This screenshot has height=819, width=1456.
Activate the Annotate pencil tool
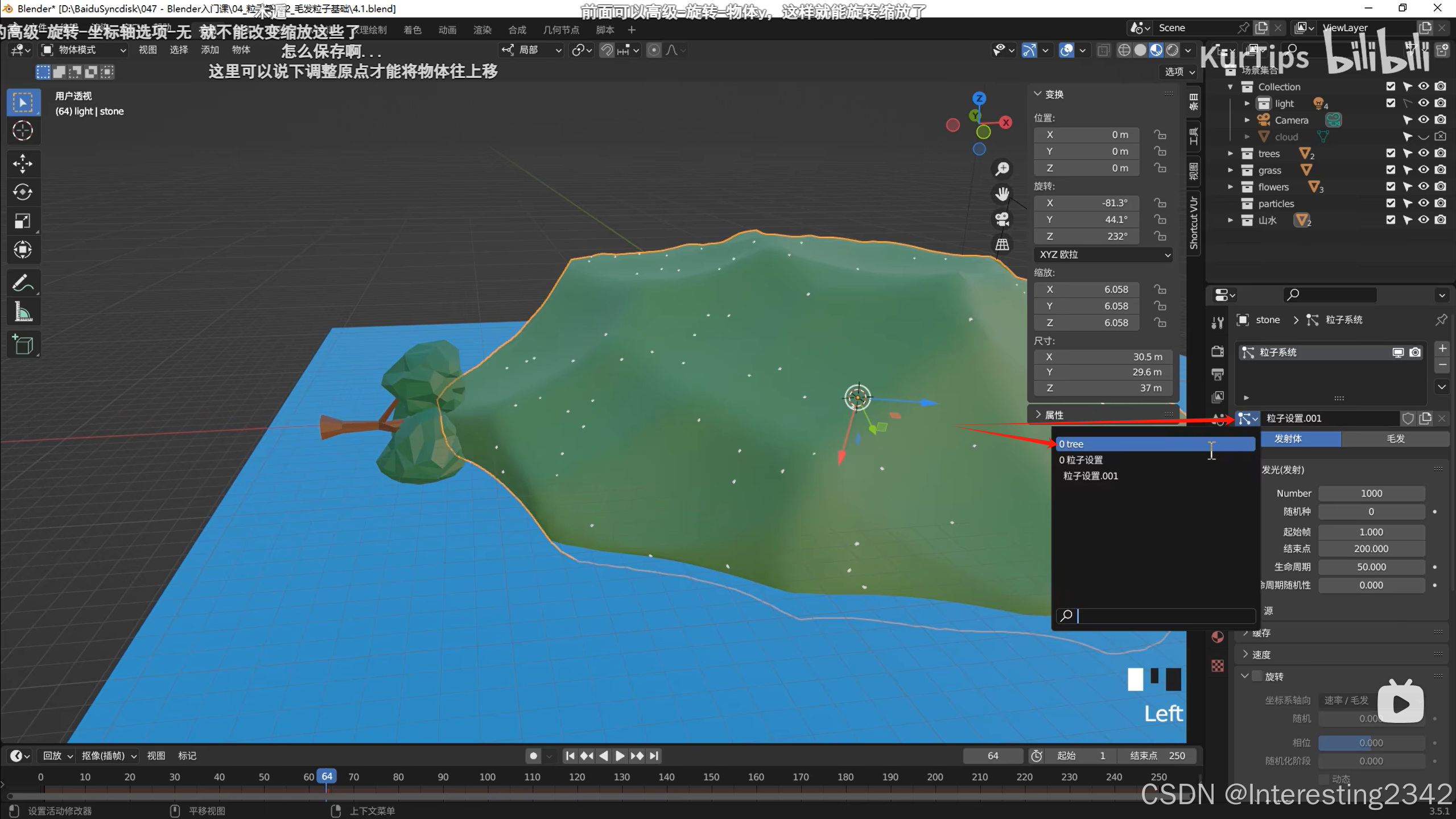point(22,283)
